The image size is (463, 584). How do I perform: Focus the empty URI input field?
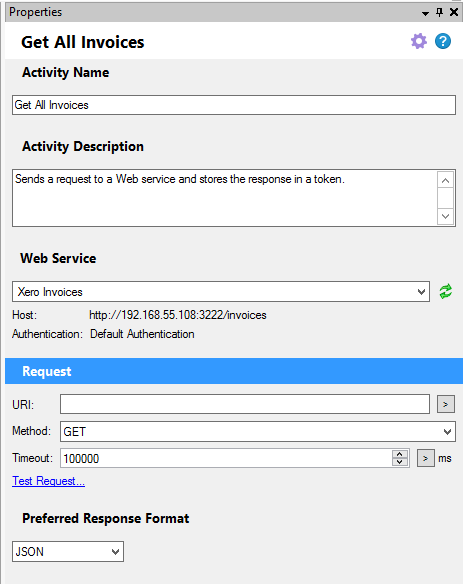pos(245,404)
